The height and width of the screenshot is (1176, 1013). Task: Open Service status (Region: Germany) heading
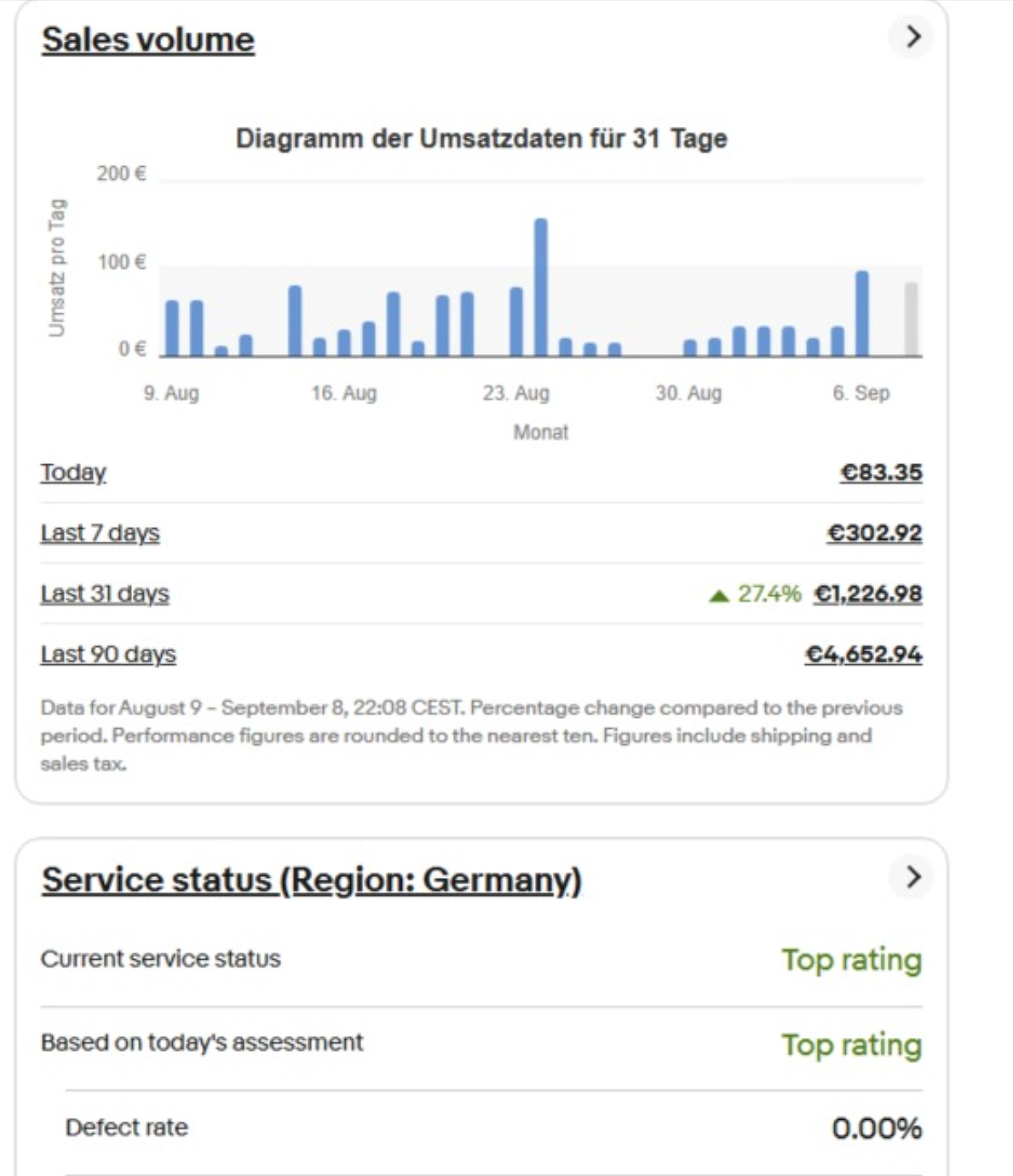pos(312,880)
